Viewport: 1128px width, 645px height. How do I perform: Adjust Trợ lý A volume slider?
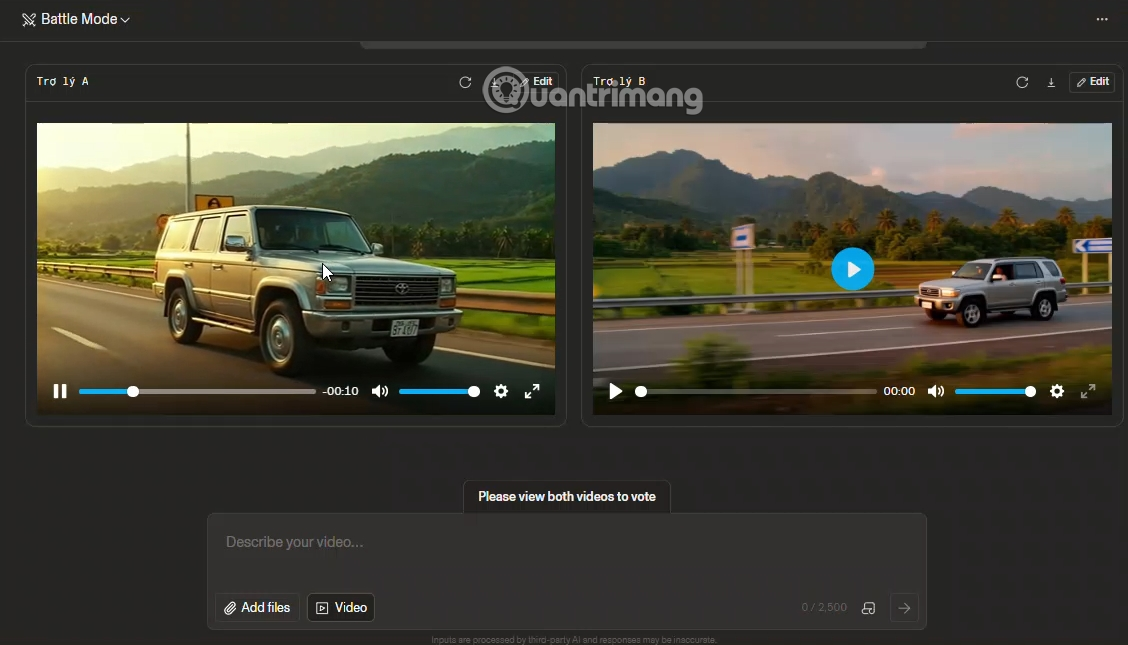click(x=439, y=391)
